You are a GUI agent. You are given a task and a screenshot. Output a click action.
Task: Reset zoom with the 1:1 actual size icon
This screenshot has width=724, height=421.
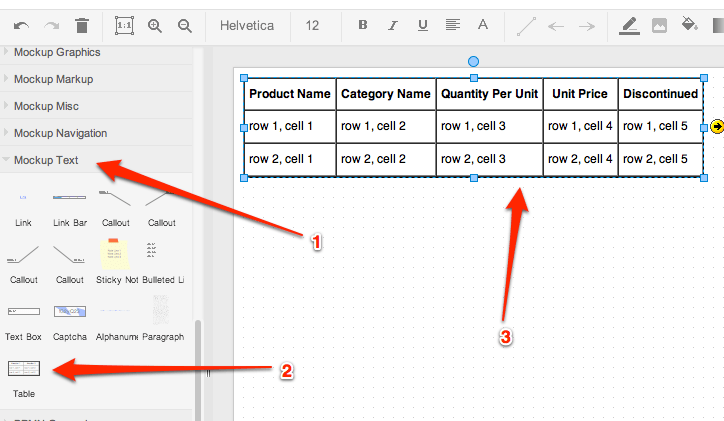click(124, 25)
